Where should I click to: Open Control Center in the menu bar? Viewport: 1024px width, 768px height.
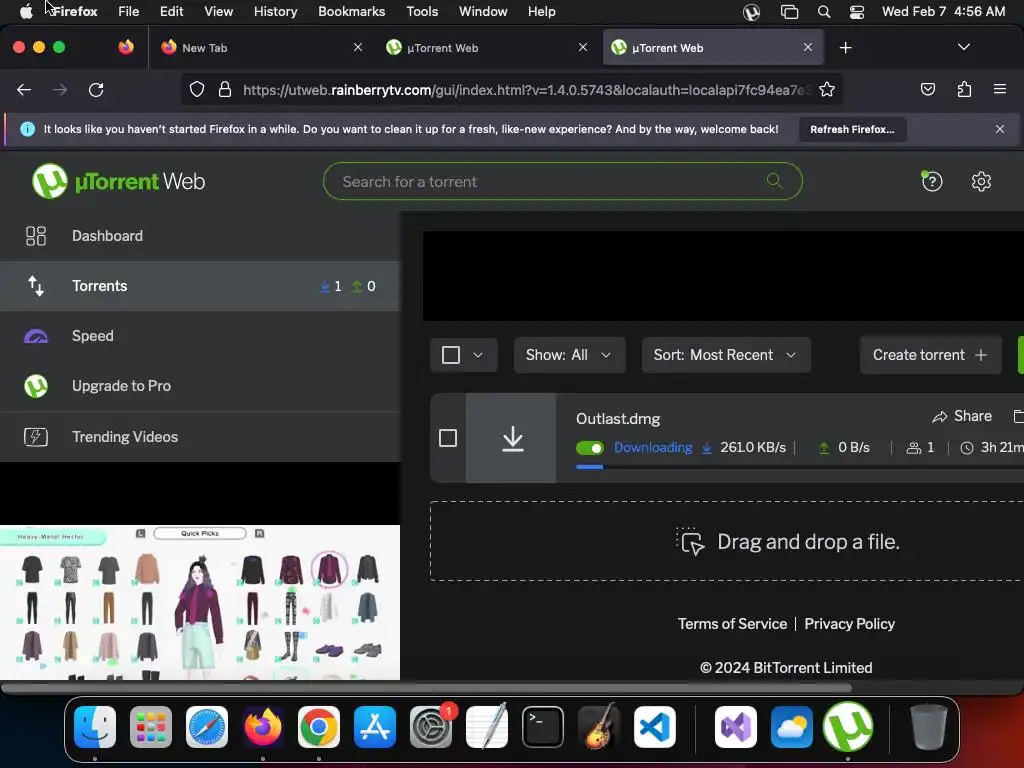point(857,12)
